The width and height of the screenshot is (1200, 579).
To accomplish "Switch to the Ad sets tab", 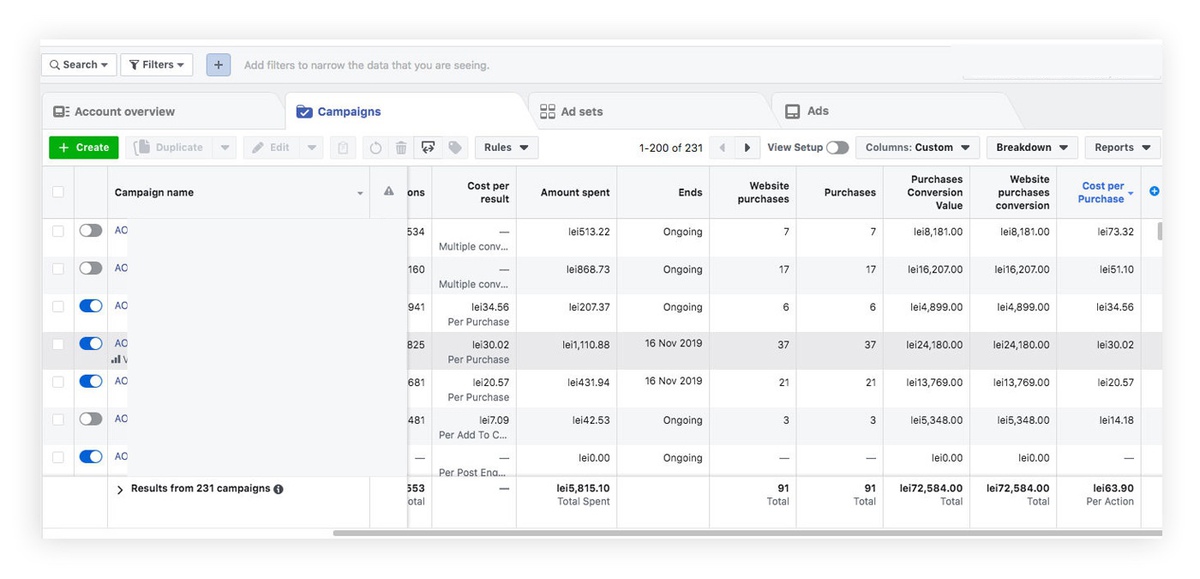I will tap(582, 112).
